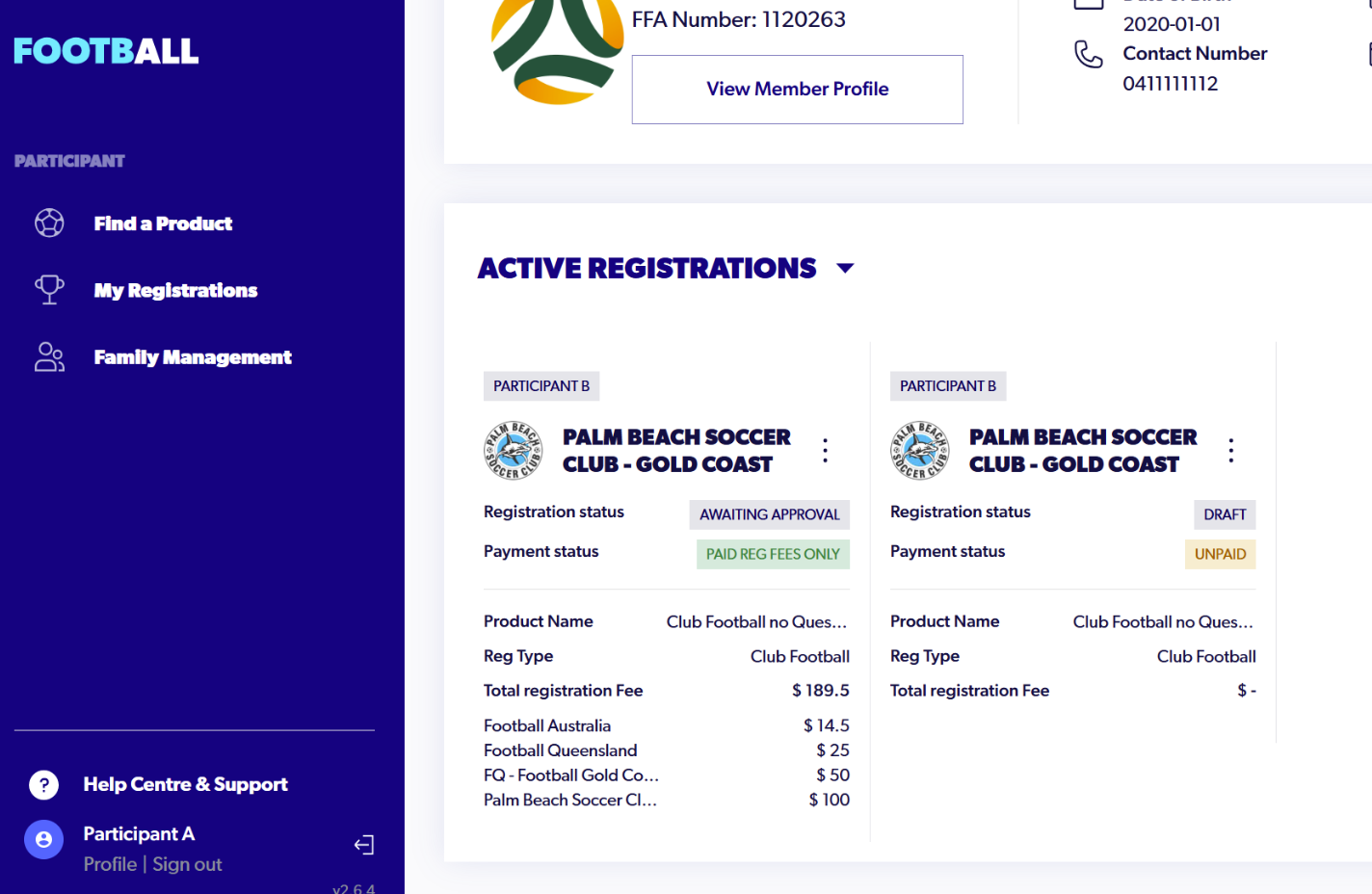
Task: Click Participant B tag on Awaiting Approval card
Action: 541,386
